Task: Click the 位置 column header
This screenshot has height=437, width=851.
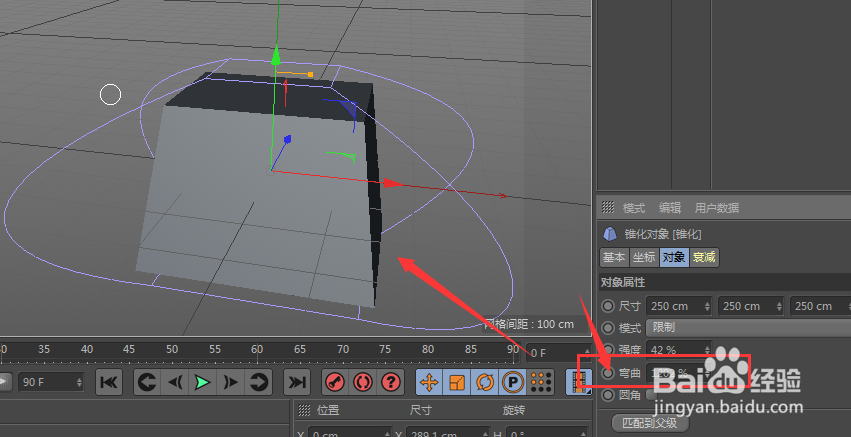Action: coord(328,410)
